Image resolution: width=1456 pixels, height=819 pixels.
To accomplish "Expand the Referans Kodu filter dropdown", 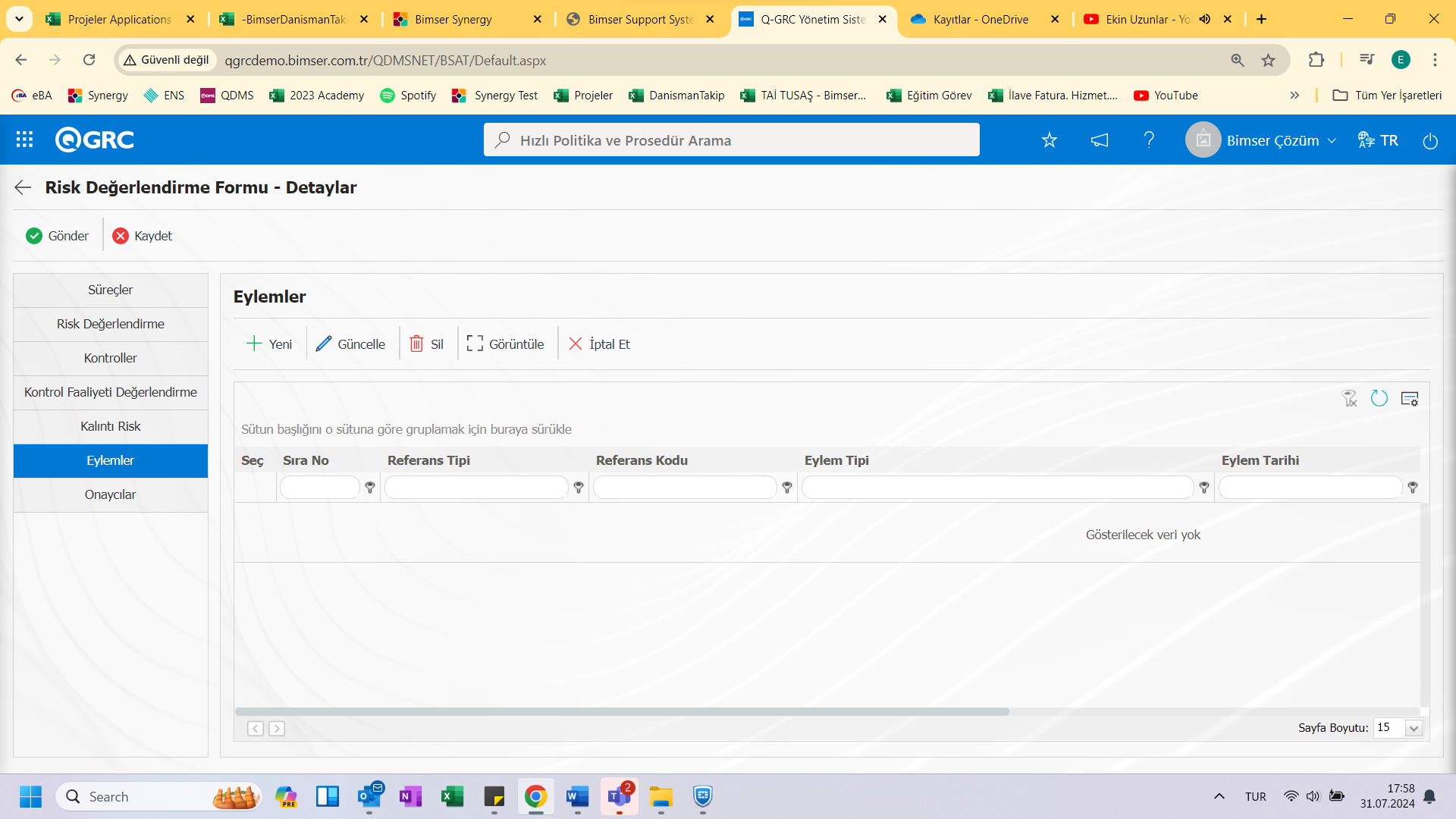I will pos(788,488).
